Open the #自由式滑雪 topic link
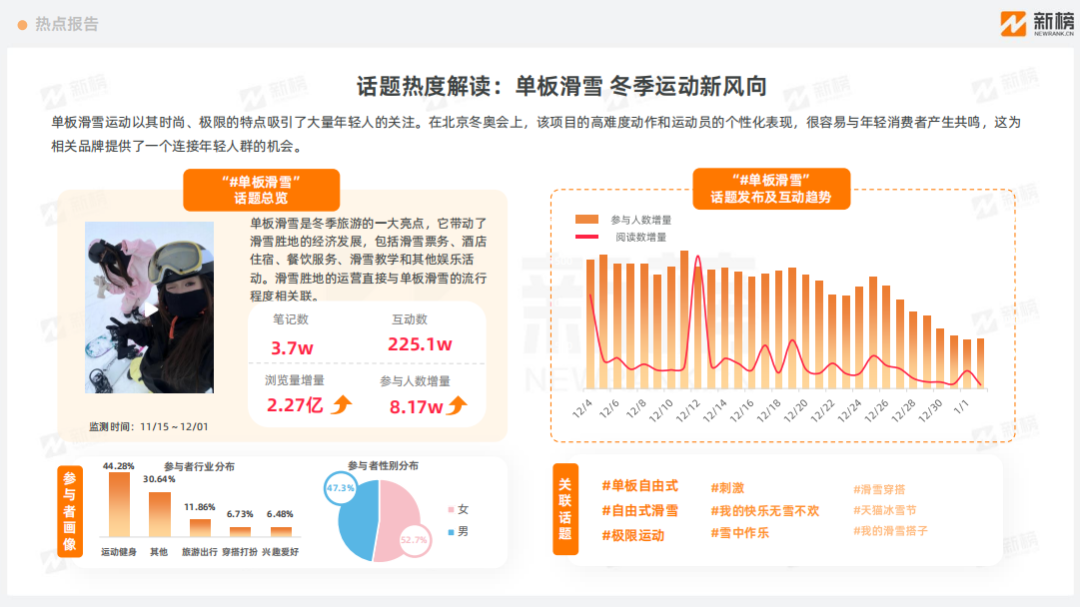Screen dimensions: 1080x607 point(639,510)
